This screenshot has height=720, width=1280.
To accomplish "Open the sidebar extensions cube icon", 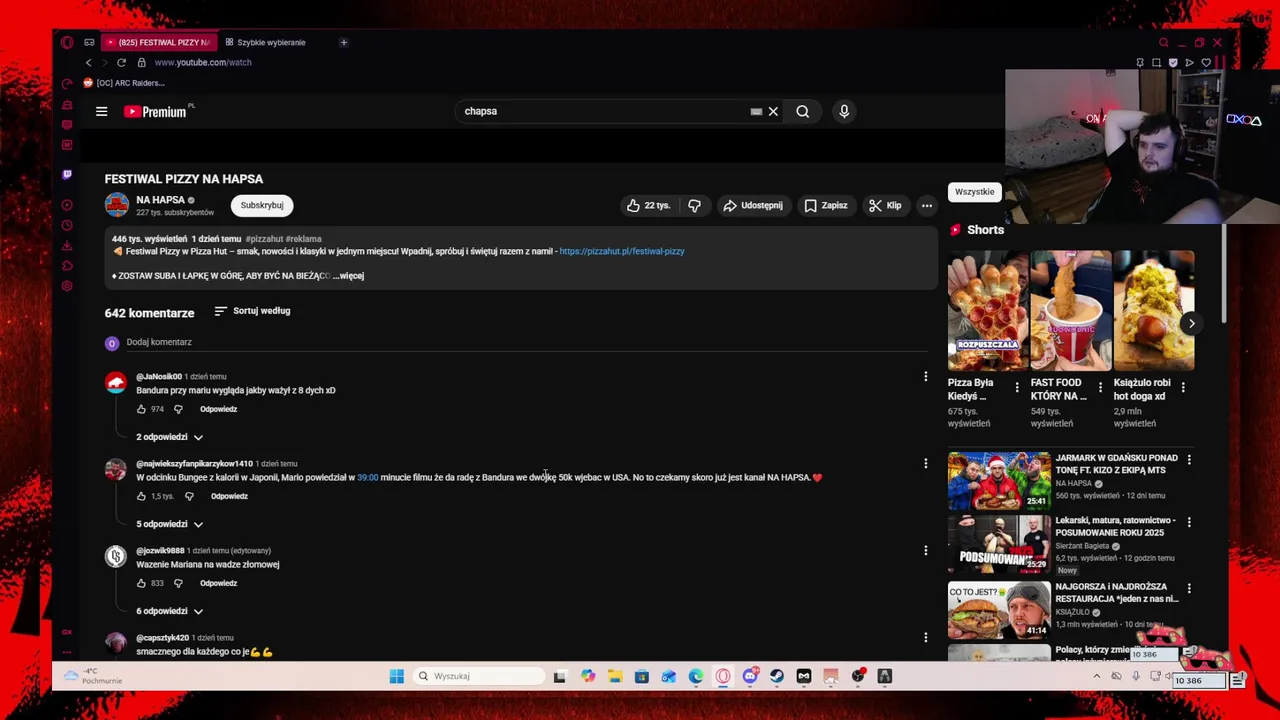I will (67, 265).
